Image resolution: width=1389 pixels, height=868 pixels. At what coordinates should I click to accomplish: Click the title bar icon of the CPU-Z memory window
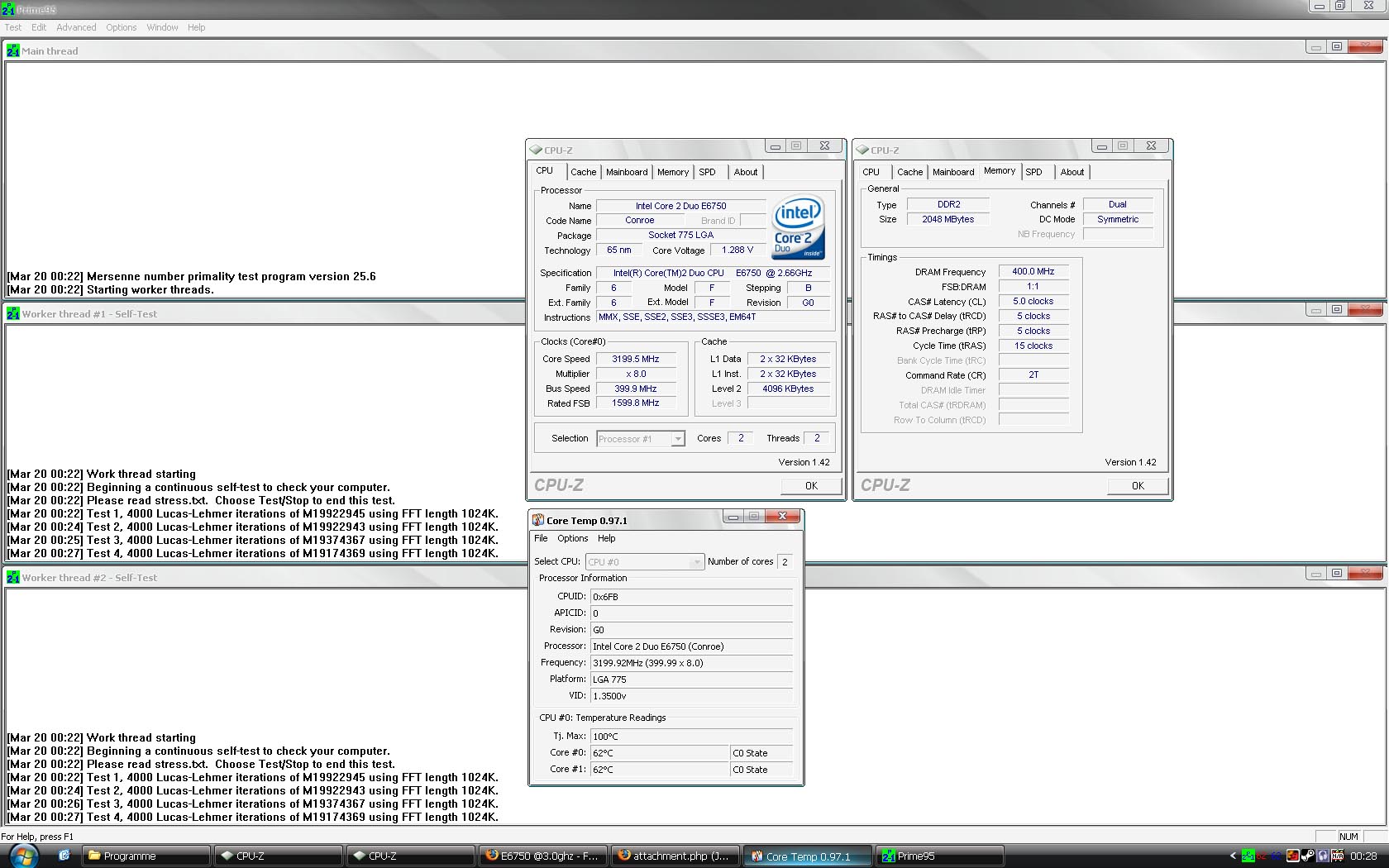(x=862, y=150)
